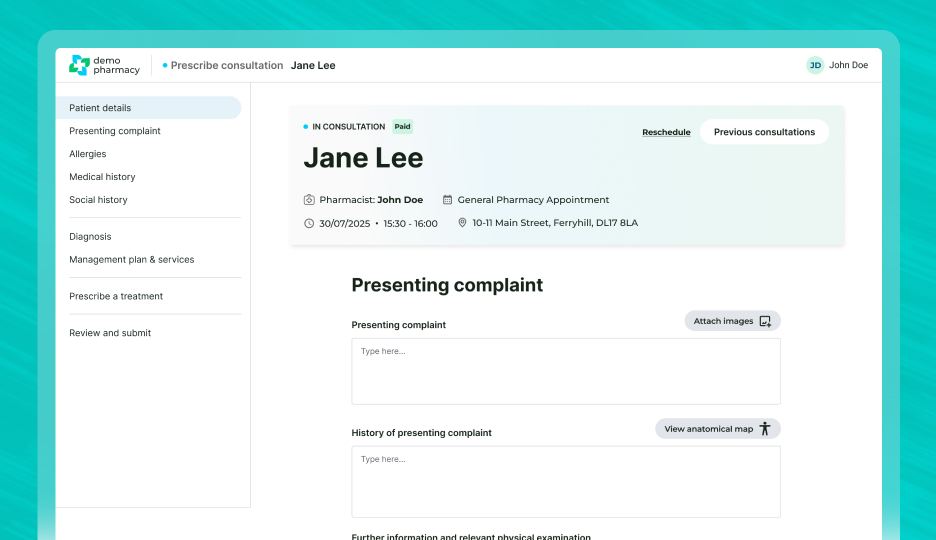This screenshot has width=936, height=540.
Task: Focus the History of presenting complaint textbox
Action: 566,482
